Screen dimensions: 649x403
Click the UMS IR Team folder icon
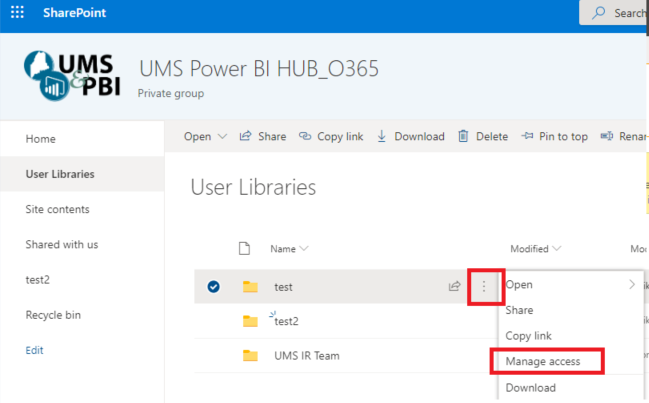pyautogui.click(x=250, y=356)
